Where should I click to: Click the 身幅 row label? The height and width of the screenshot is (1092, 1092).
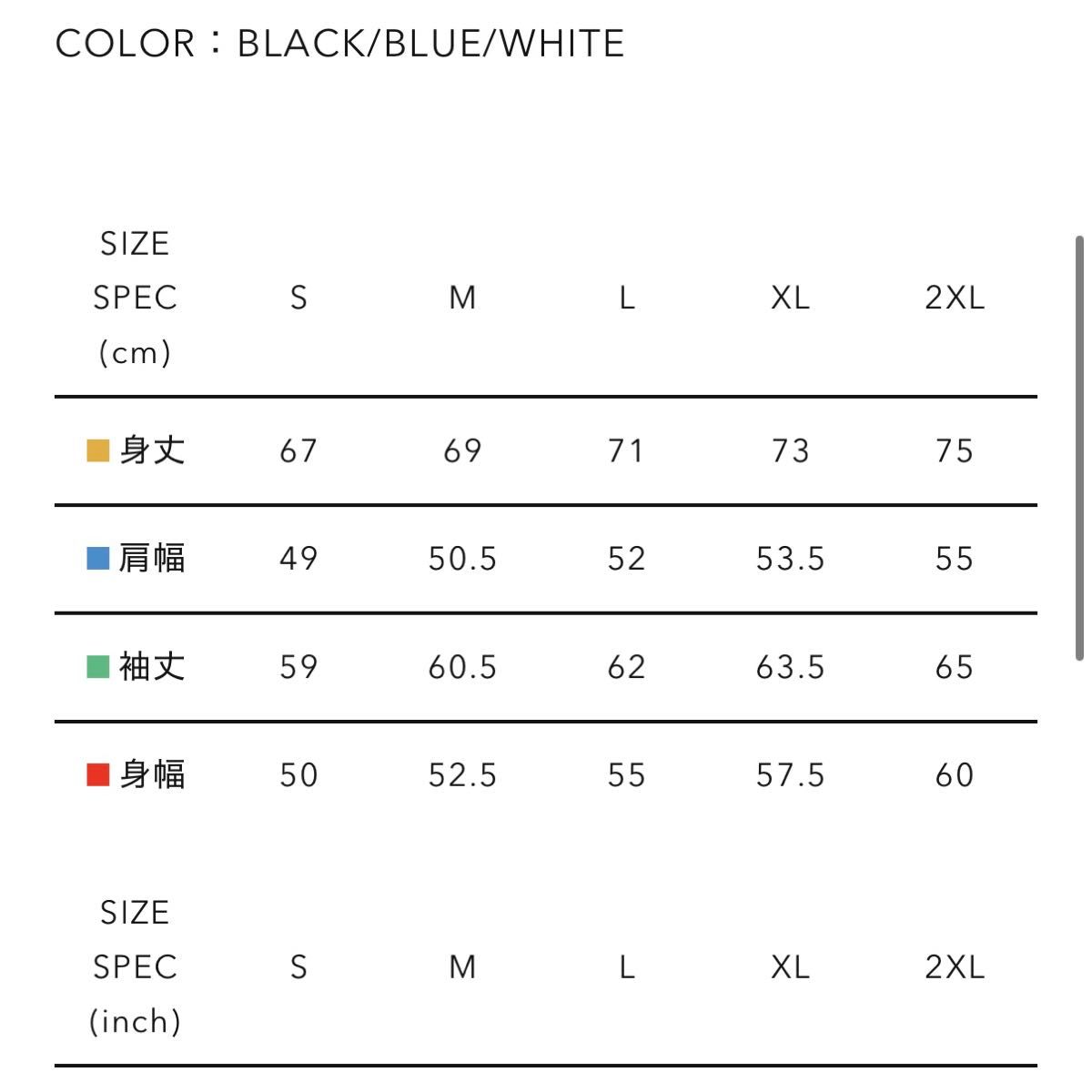[x=152, y=775]
